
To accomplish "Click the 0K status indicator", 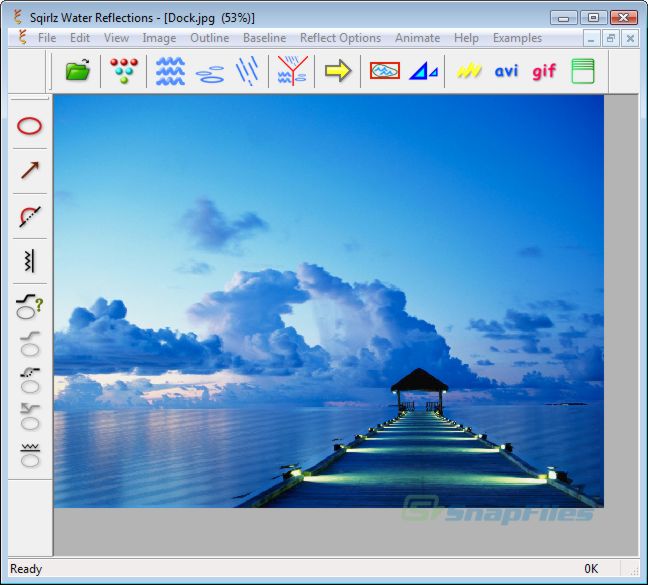I will click(x=591, y=569).
